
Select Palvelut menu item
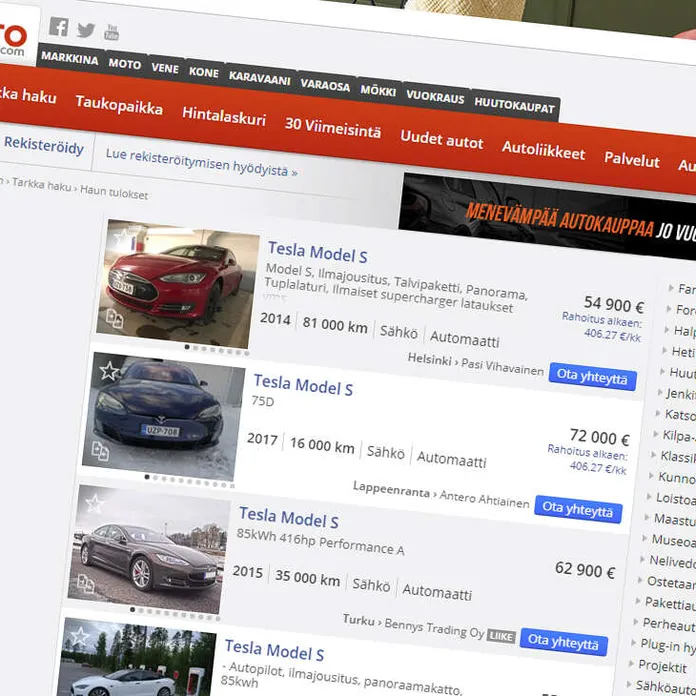(632, 159)
